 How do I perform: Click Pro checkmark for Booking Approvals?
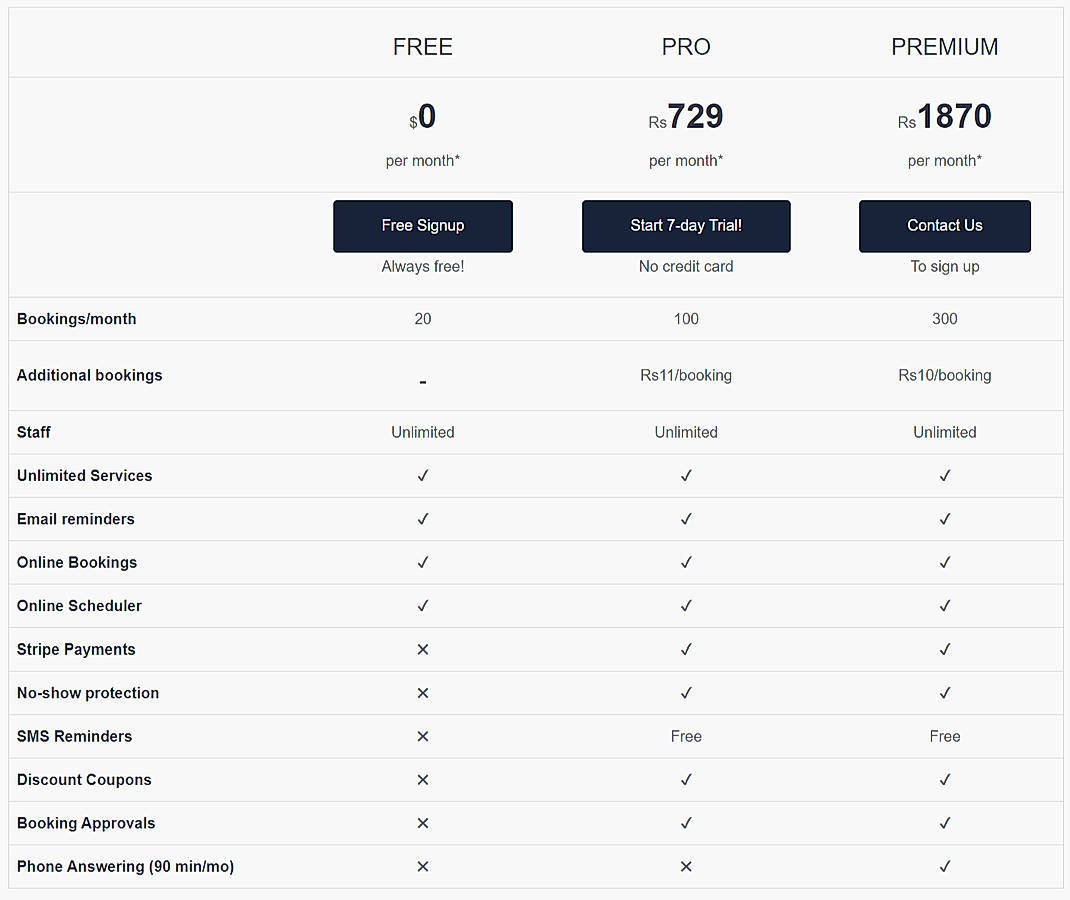[686, 824]
